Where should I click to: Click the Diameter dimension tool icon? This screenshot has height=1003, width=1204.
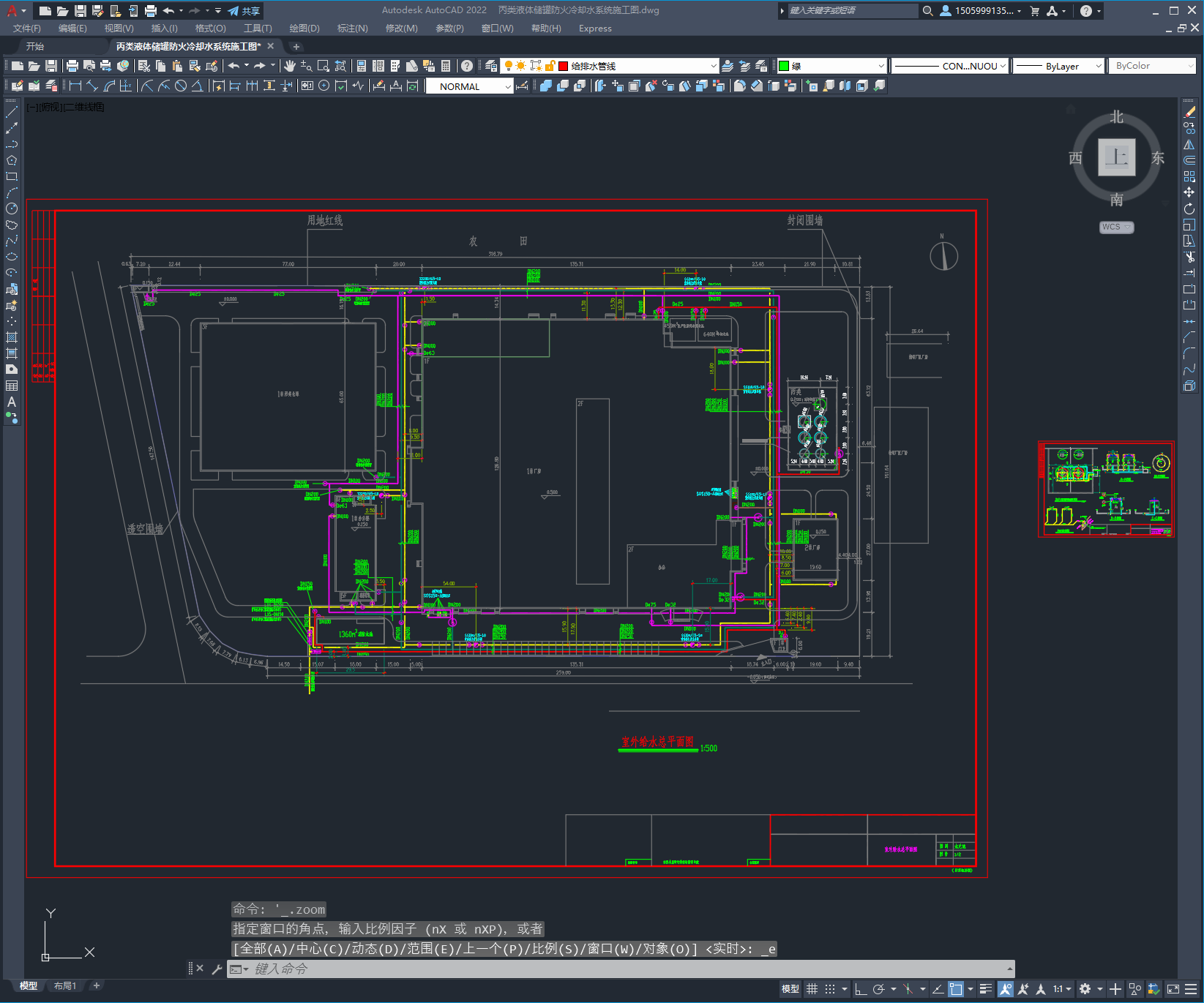181,86
